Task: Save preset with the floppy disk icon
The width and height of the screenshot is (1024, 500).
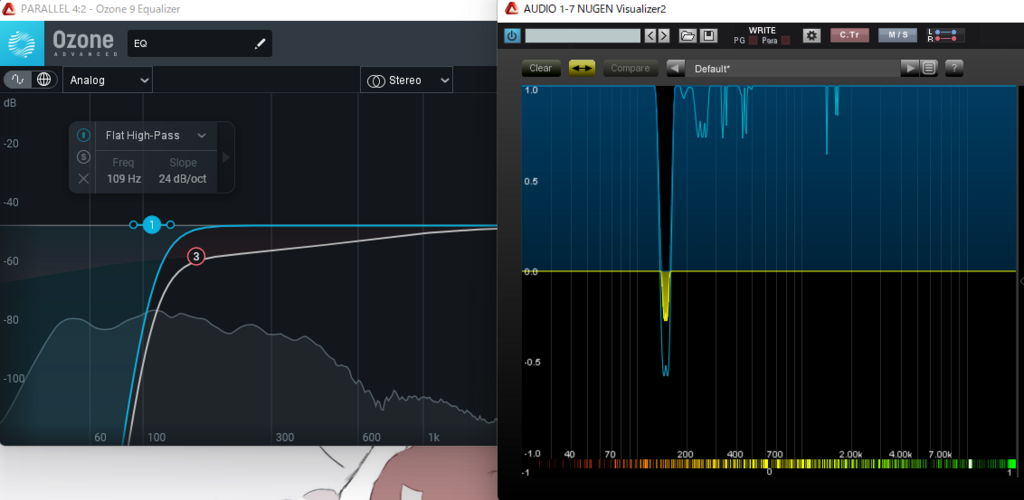Action: pyautogui.click(x=709, y=36)
